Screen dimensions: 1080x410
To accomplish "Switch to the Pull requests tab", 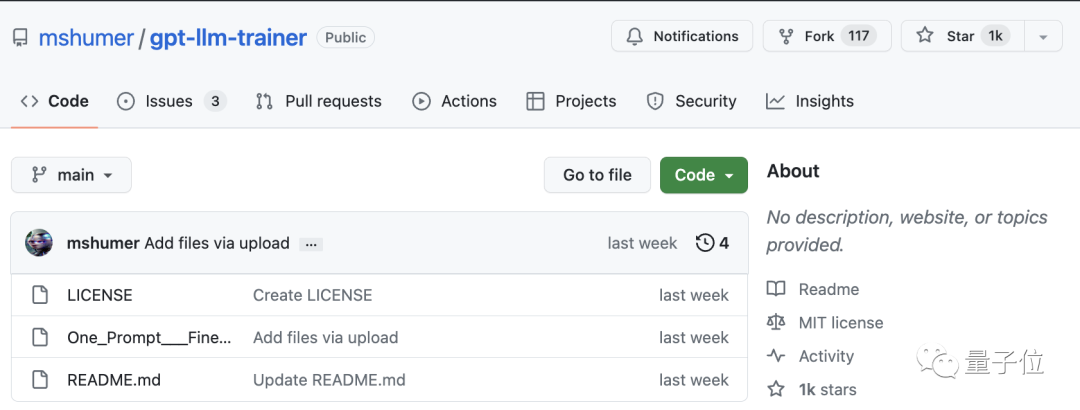I will click(319, 101).
